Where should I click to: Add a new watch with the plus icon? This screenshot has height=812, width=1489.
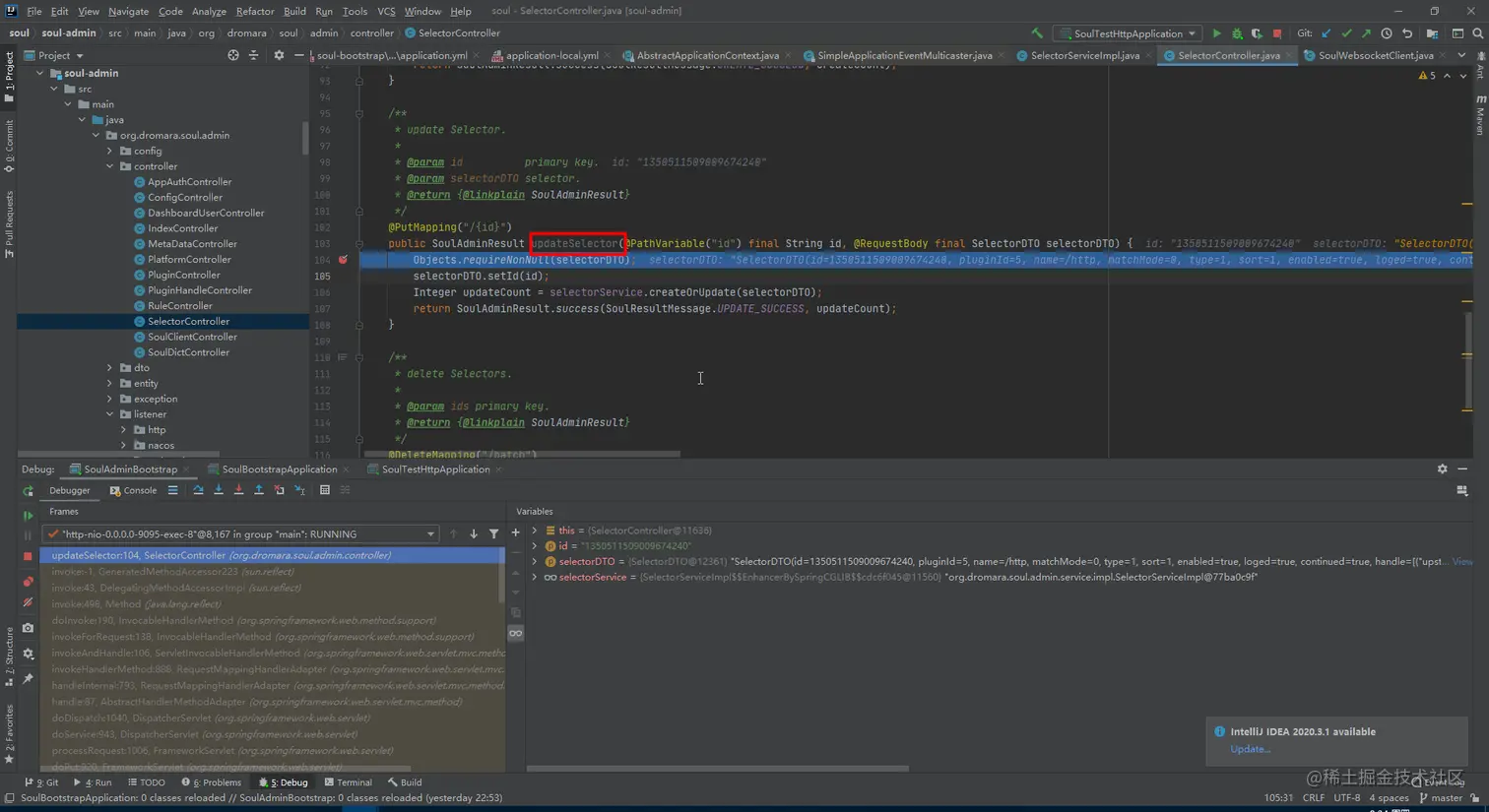[515, 532]
